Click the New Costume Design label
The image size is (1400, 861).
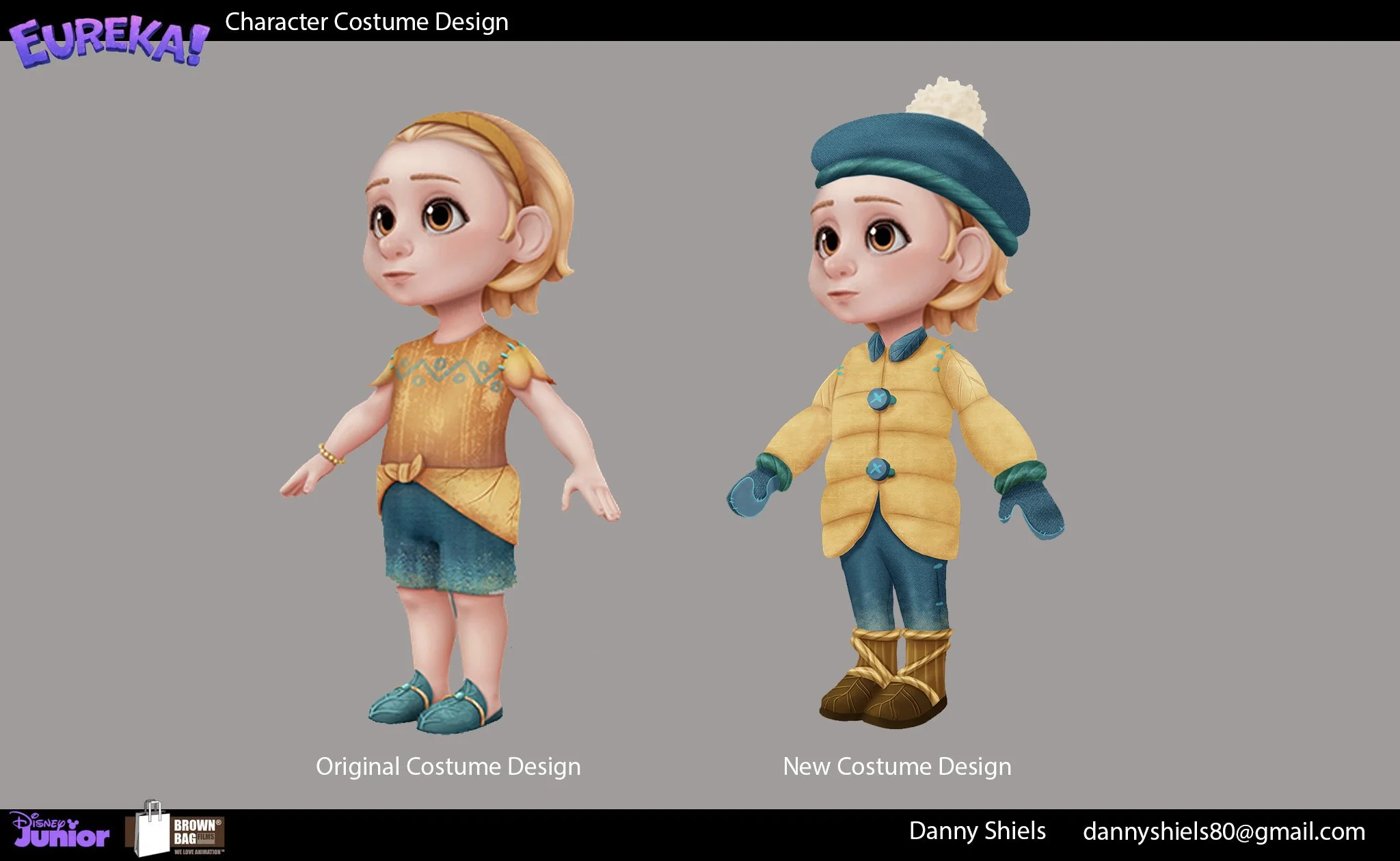(897, 767)
